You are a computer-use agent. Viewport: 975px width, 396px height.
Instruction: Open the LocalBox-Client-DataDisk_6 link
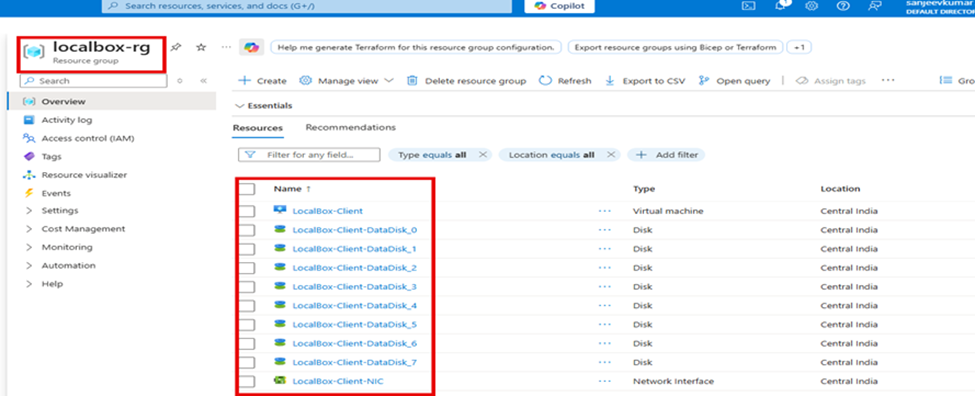coord(354,344)
